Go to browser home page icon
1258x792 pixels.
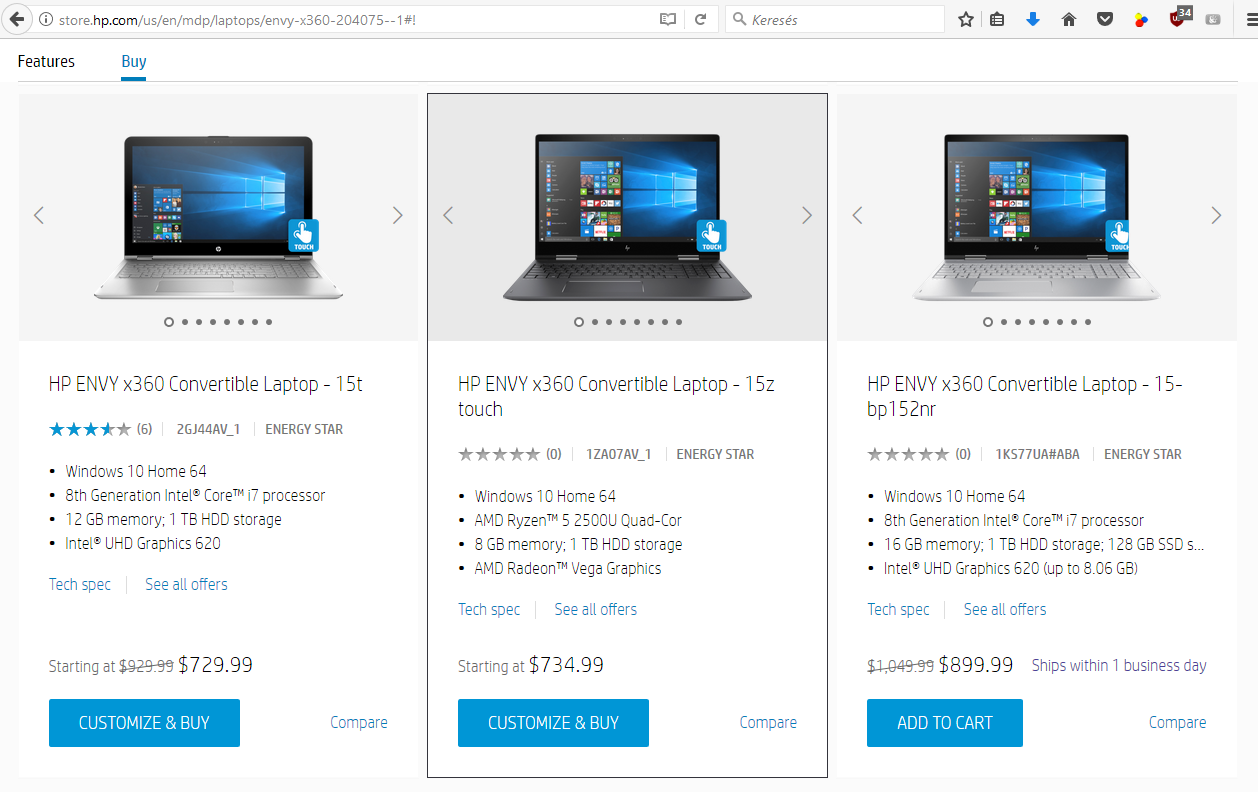click(x=1069, y=19)
